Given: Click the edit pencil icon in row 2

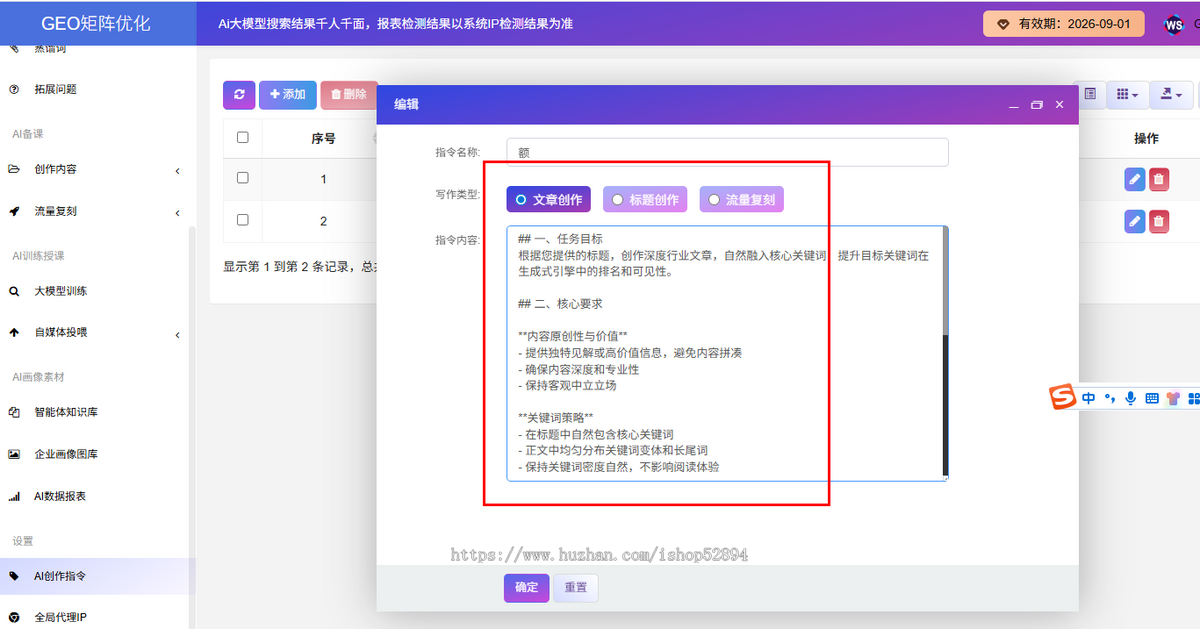Looking at the screenshot, I should click(x=1134, y=221).
